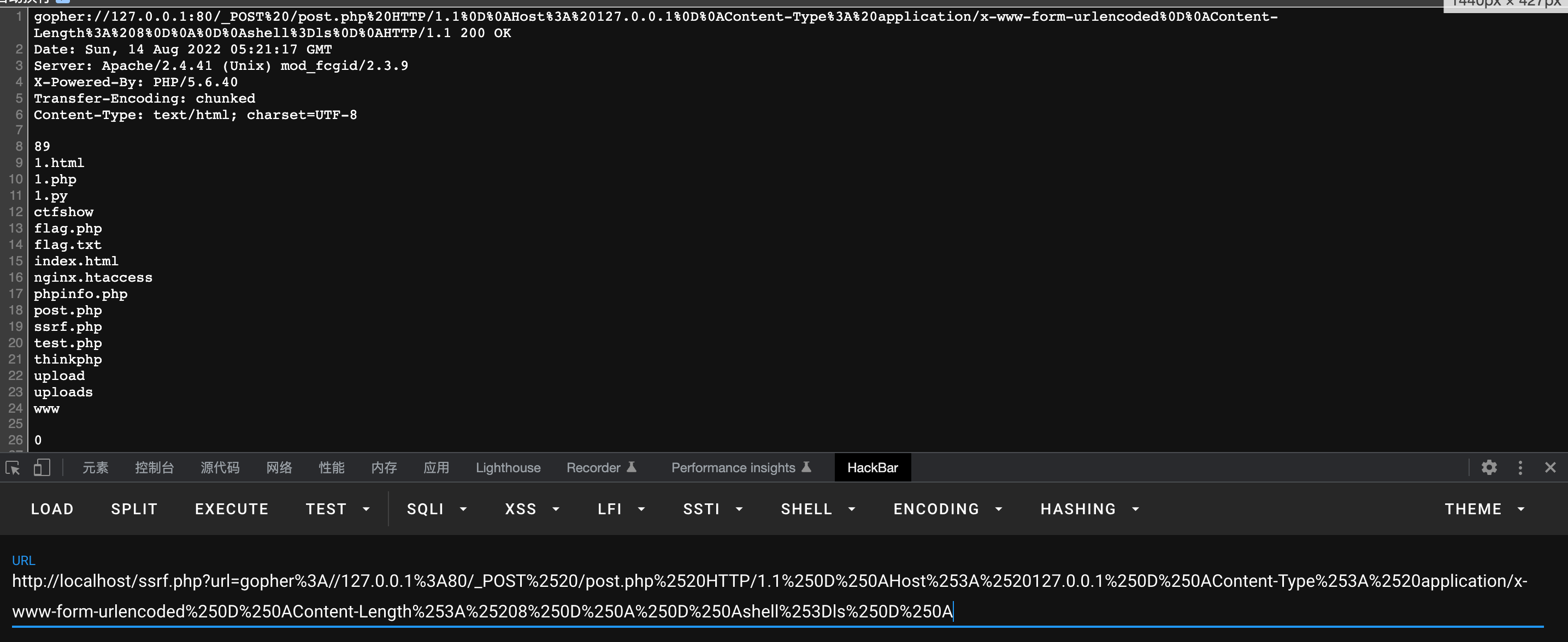Open the 应用 tab
This screenshot has width=1568, height=642.
coord(437,467)
